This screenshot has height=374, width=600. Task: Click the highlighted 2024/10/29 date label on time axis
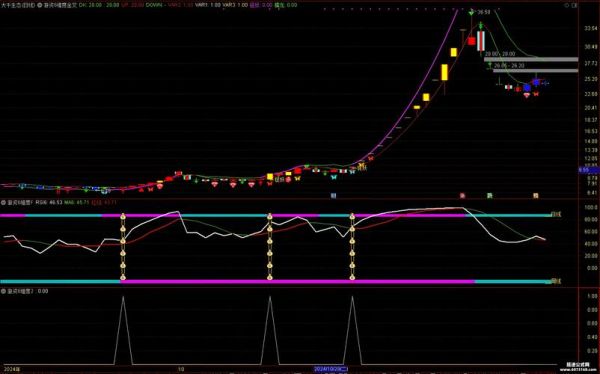tap(331, 369)
